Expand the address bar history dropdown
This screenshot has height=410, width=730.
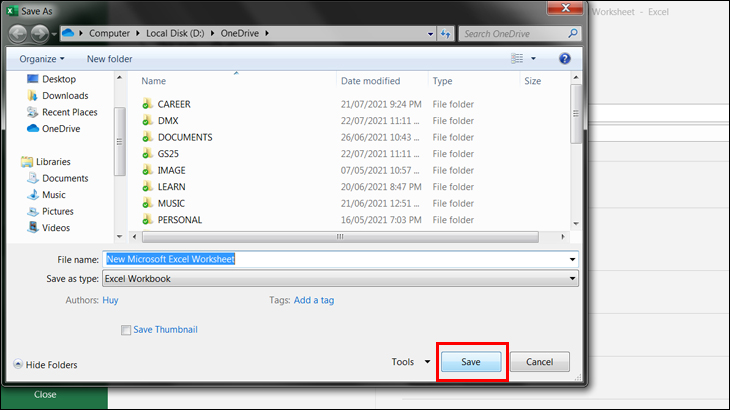pyautogui.click(x=430, y=34)
